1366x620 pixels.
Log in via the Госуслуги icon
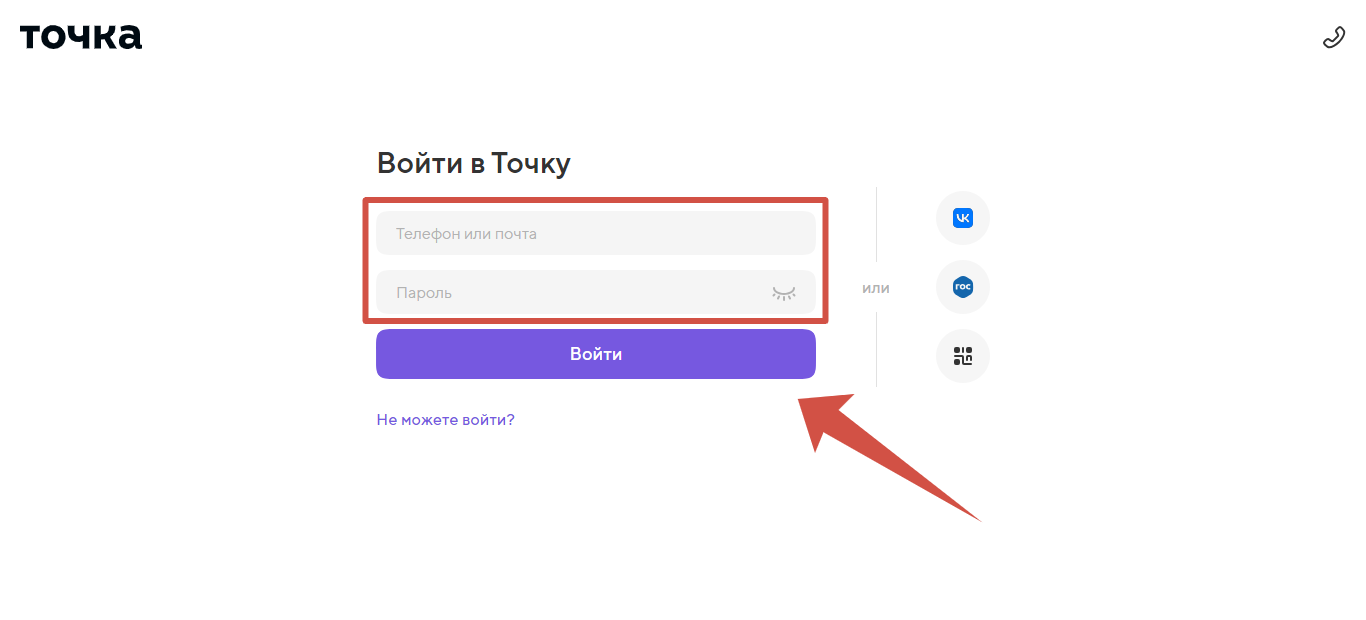pyautogui.click(x=962, y=288)
